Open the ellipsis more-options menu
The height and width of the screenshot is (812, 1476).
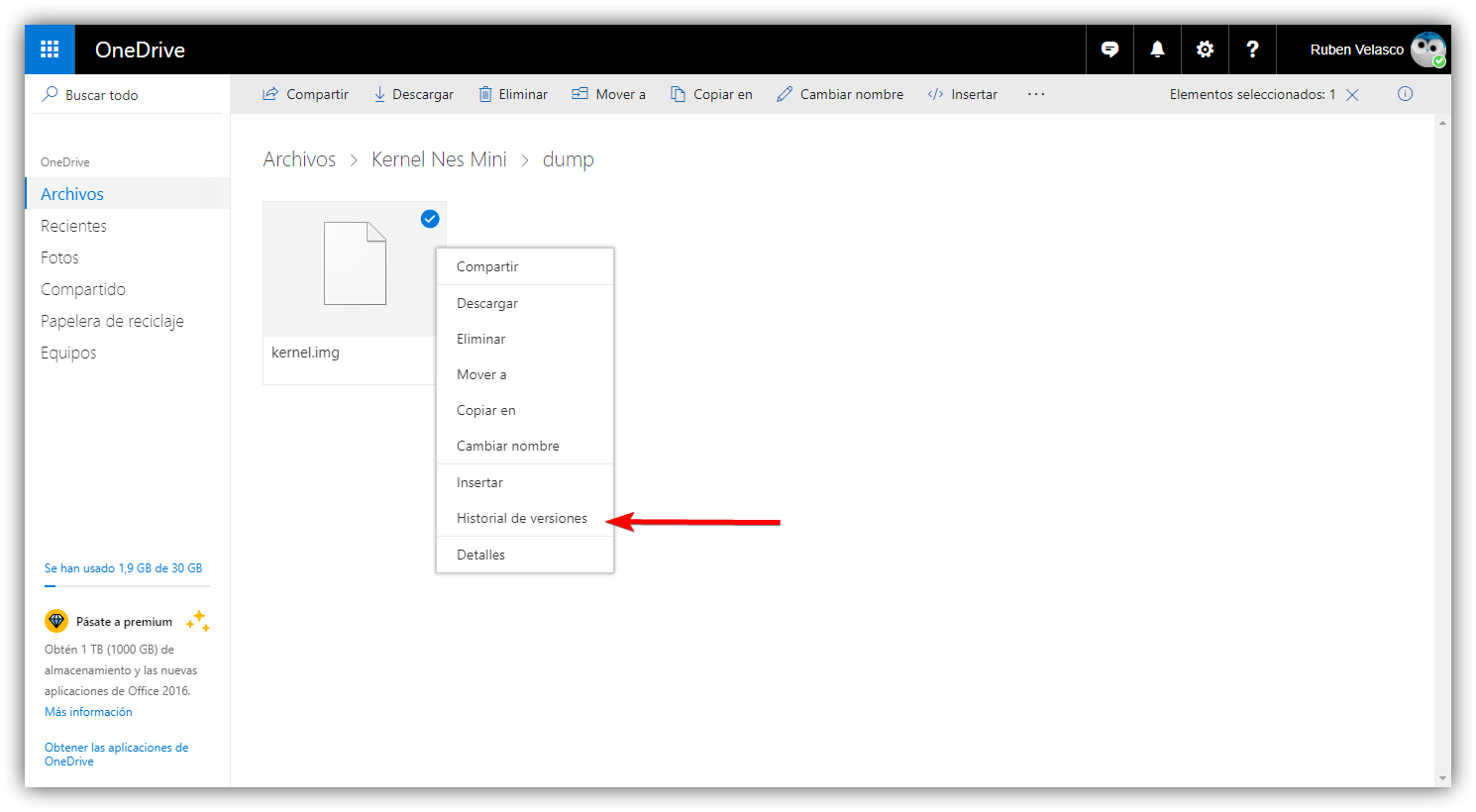1036,94
